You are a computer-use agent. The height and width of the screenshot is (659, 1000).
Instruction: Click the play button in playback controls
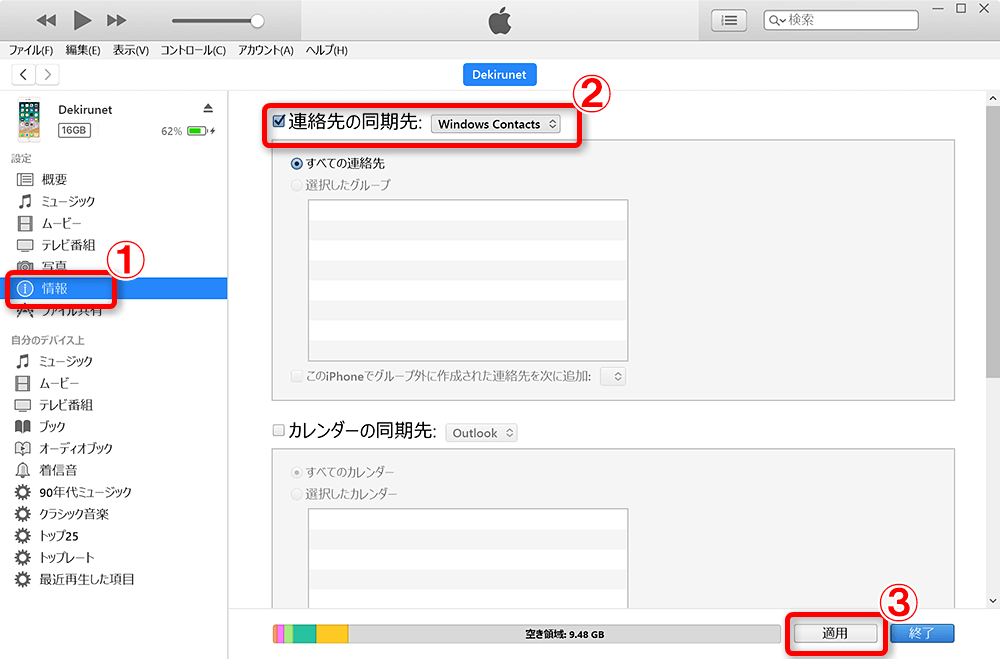[x=83, y=20]
